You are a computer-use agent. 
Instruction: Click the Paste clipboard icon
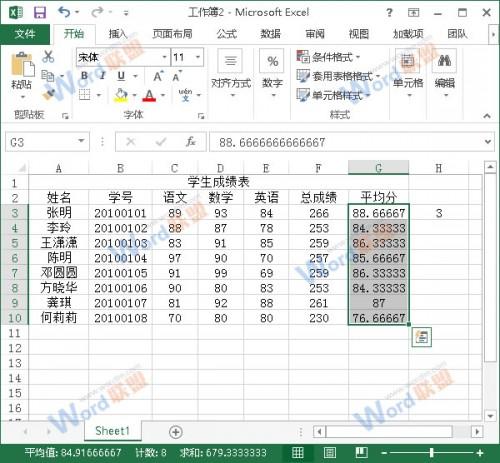pyautogui.click(x=22, y=64)
